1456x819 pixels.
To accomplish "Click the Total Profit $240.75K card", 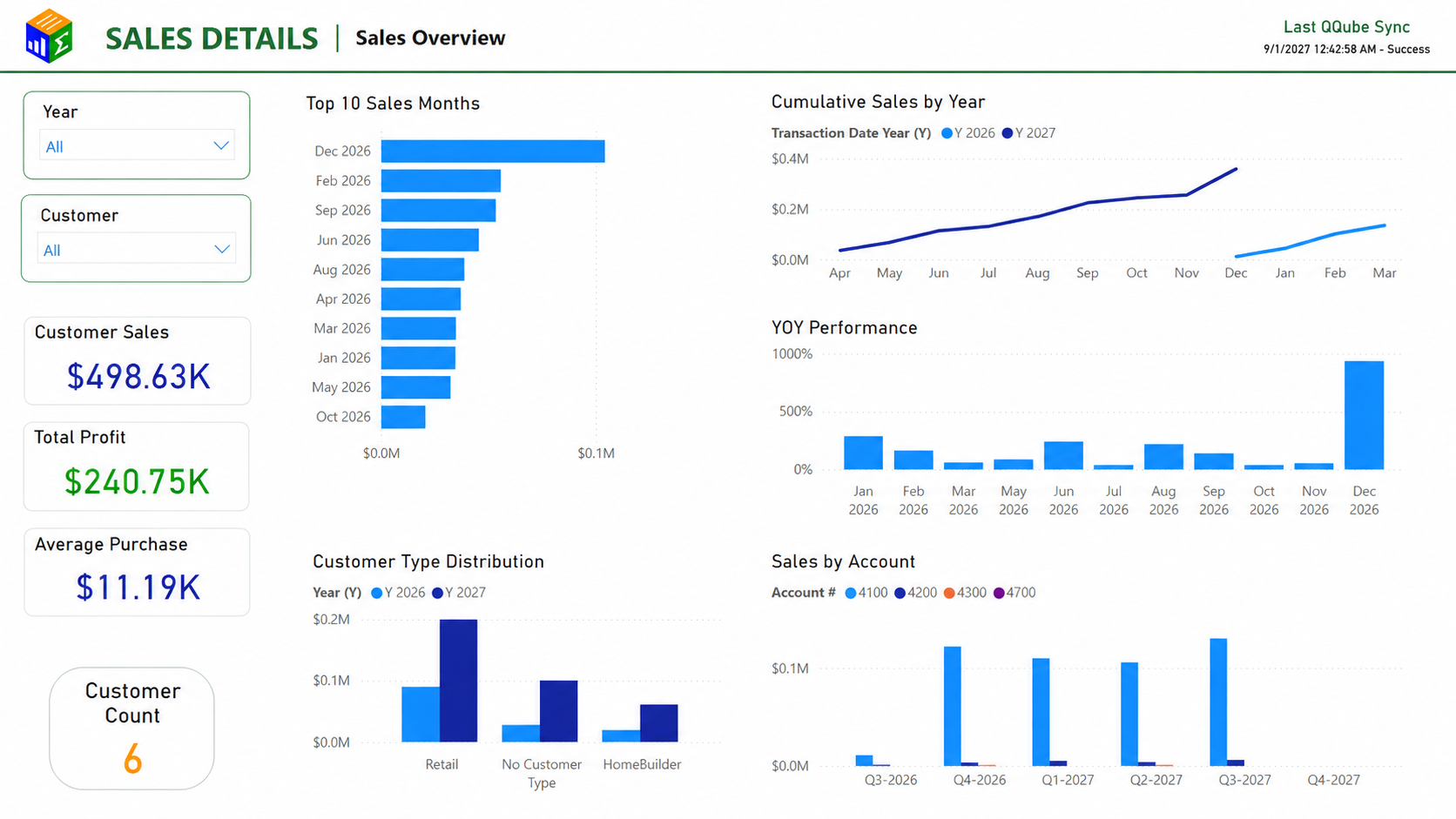I will (137, 467).
